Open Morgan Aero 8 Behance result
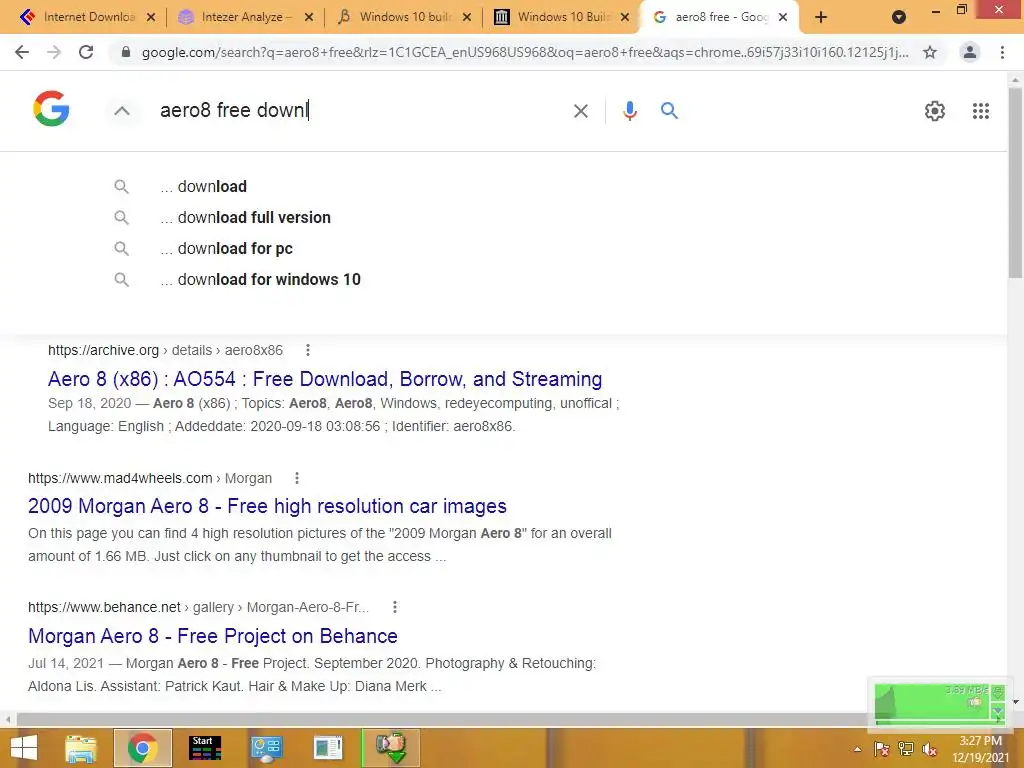1024x768 pixels. coord(213,636)
